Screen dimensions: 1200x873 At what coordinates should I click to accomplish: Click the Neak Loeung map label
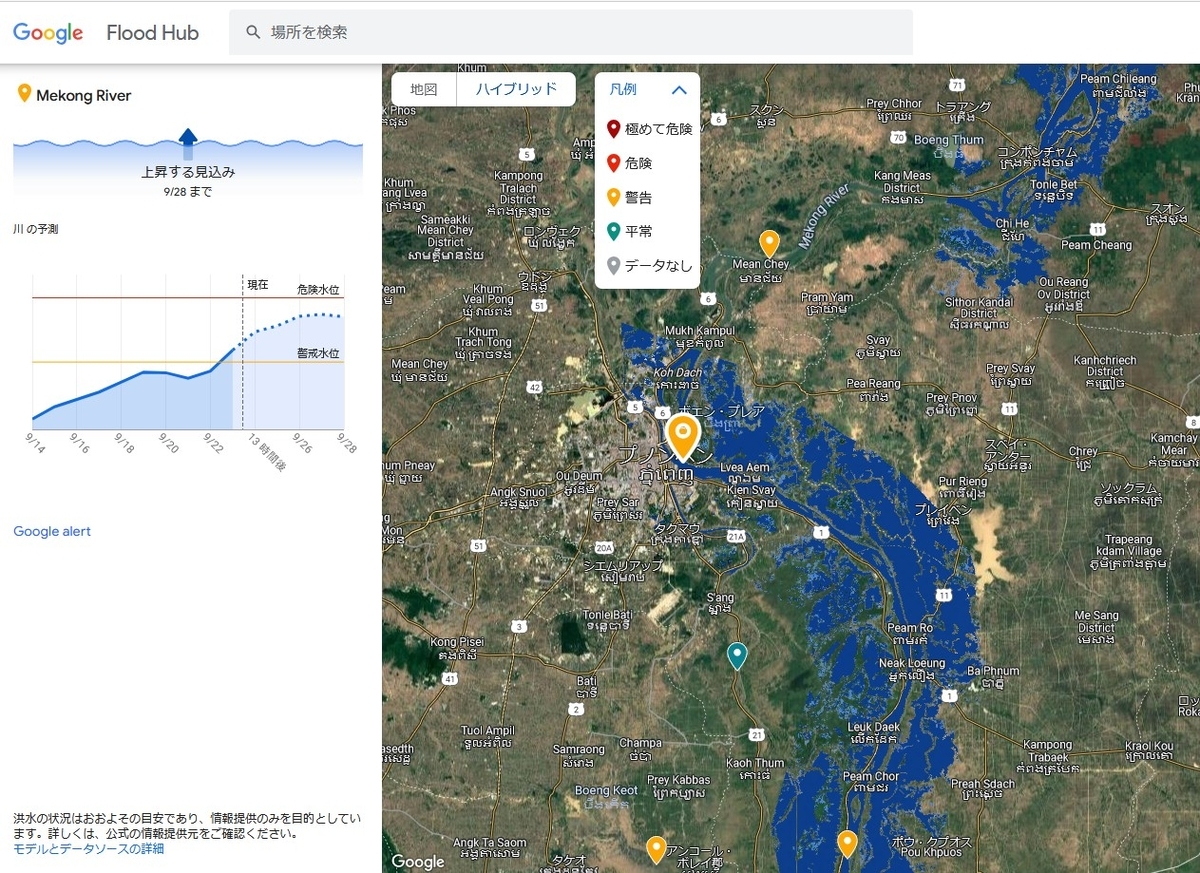pyautogui.click(x=911, y=664)
